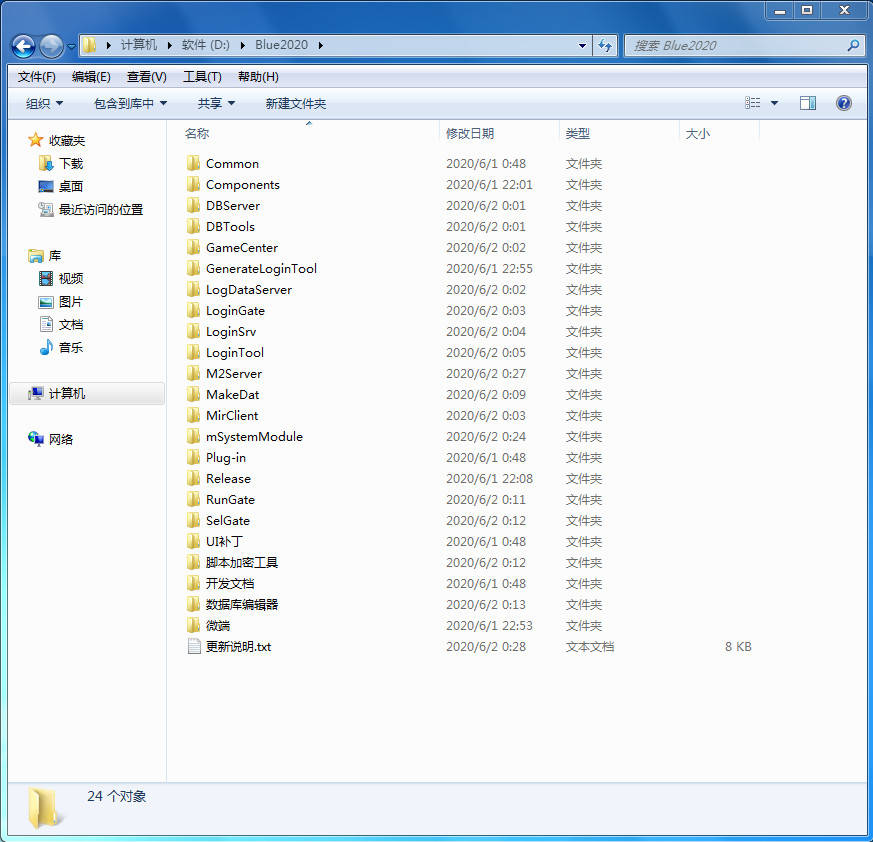Select 音乐 library in sidebar

click(x=70, y=348)
